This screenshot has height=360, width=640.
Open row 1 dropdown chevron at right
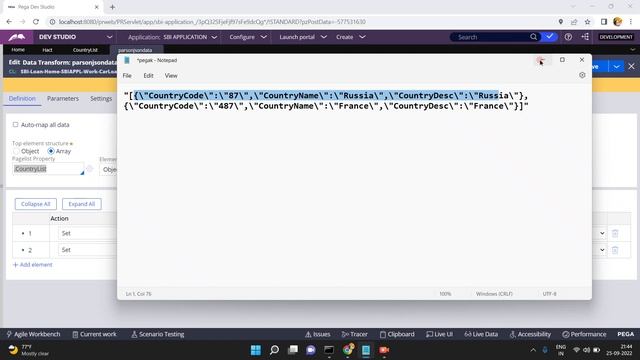[602, 233]
